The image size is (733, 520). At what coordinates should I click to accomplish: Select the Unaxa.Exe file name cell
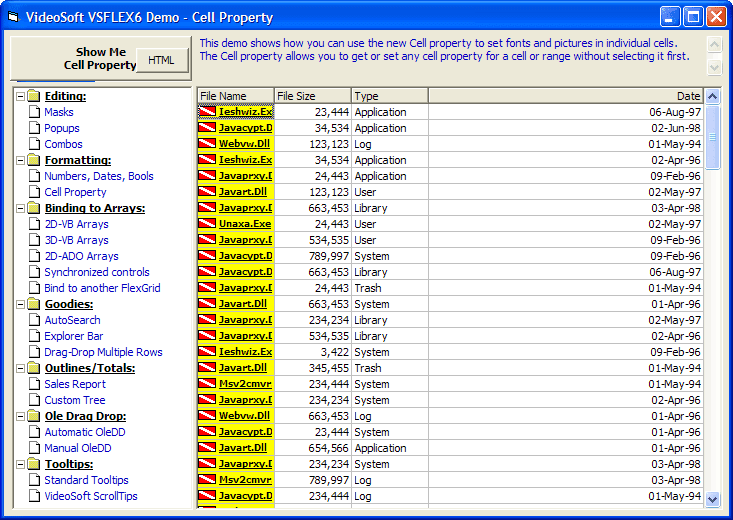click(236, 224)
